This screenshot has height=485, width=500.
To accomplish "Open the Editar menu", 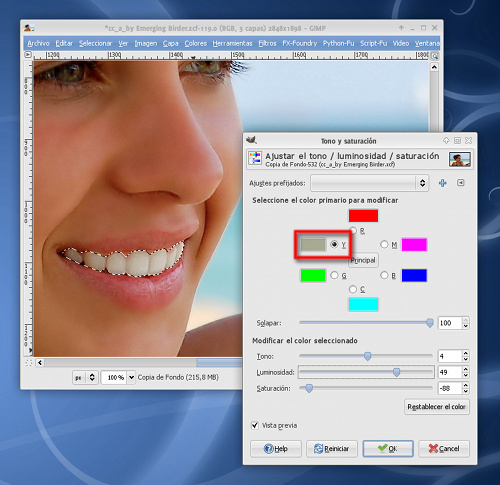I will (x=64, y=43).
